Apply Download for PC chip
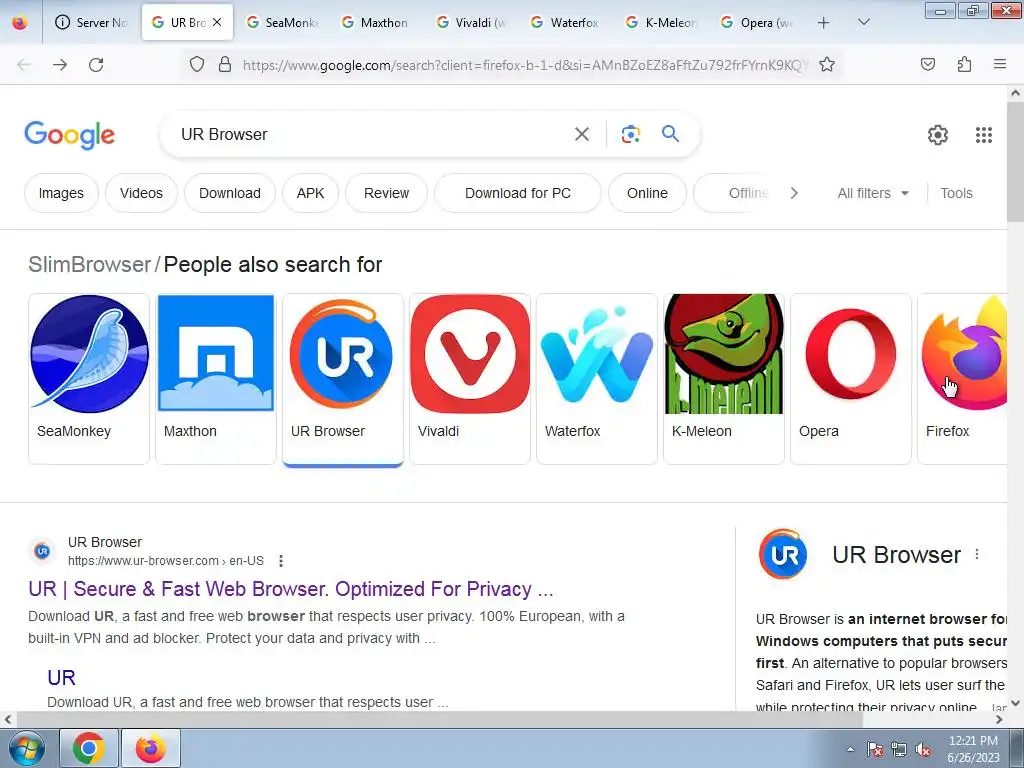The image size is (1024, 768). click(x=518, y=193)
